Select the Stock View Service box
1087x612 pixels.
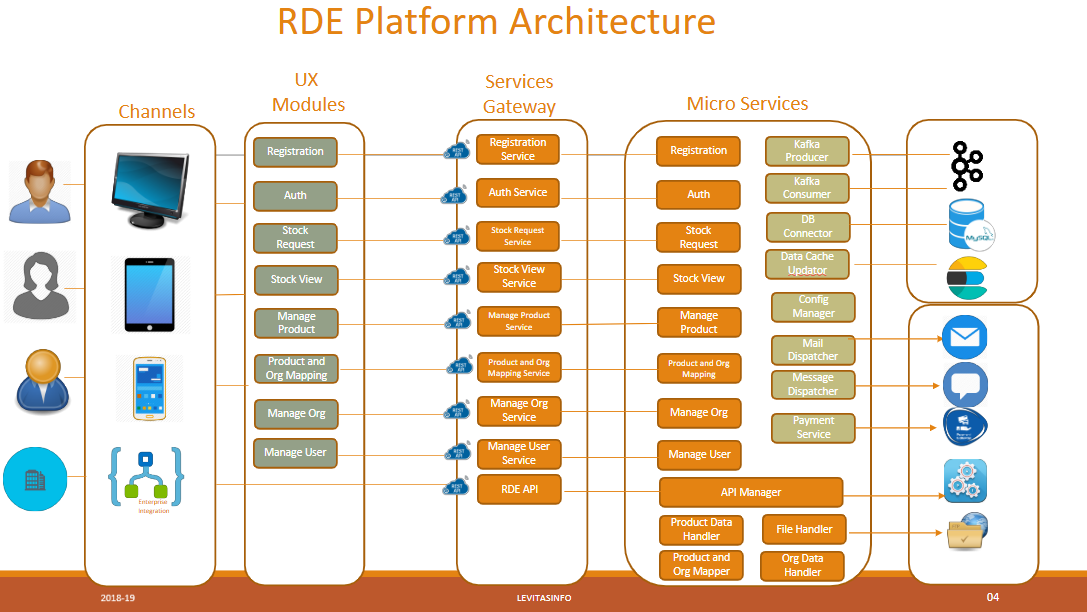tap(518, 277)
